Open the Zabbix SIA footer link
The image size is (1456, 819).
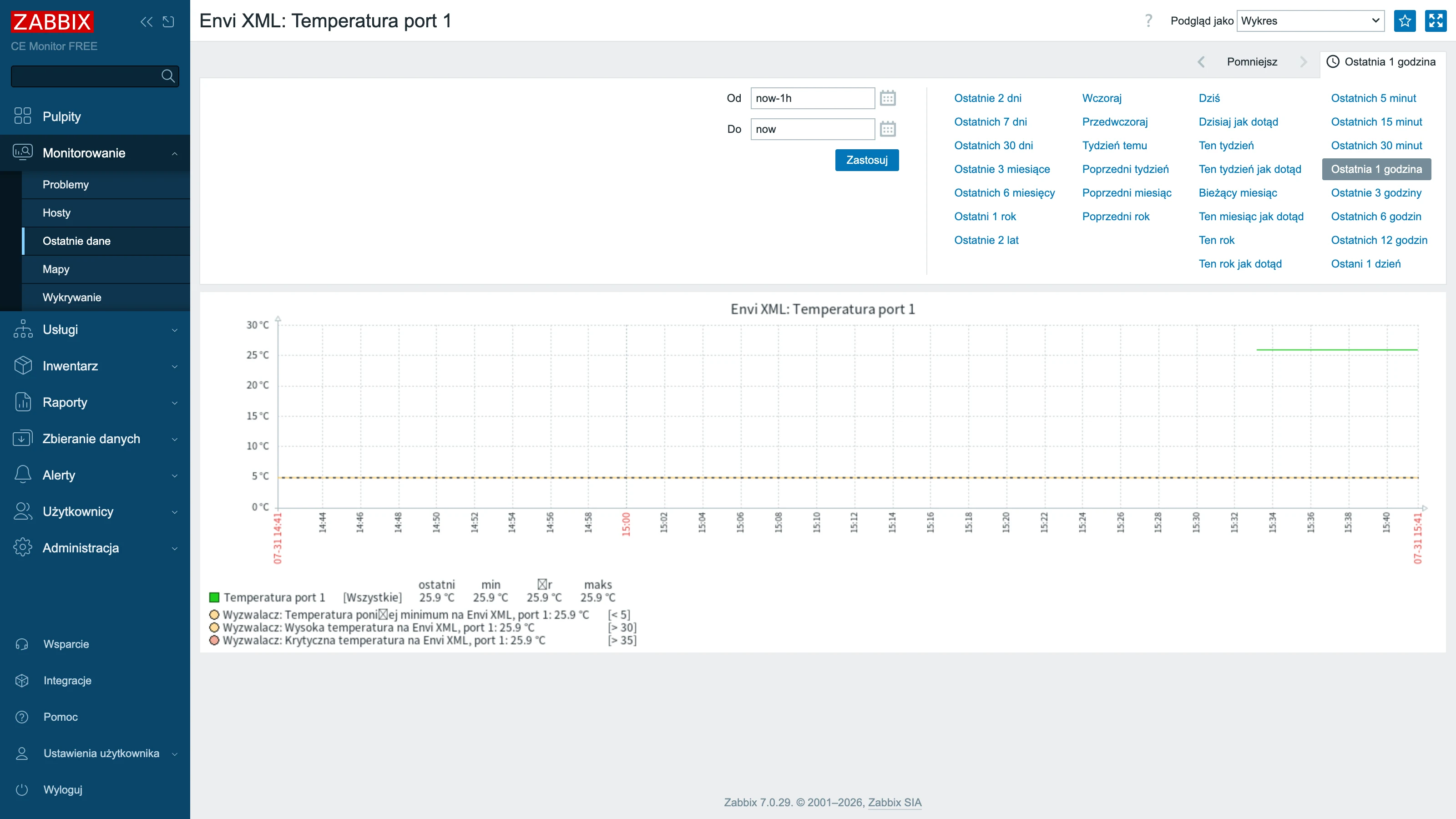[x=894, y=803]
